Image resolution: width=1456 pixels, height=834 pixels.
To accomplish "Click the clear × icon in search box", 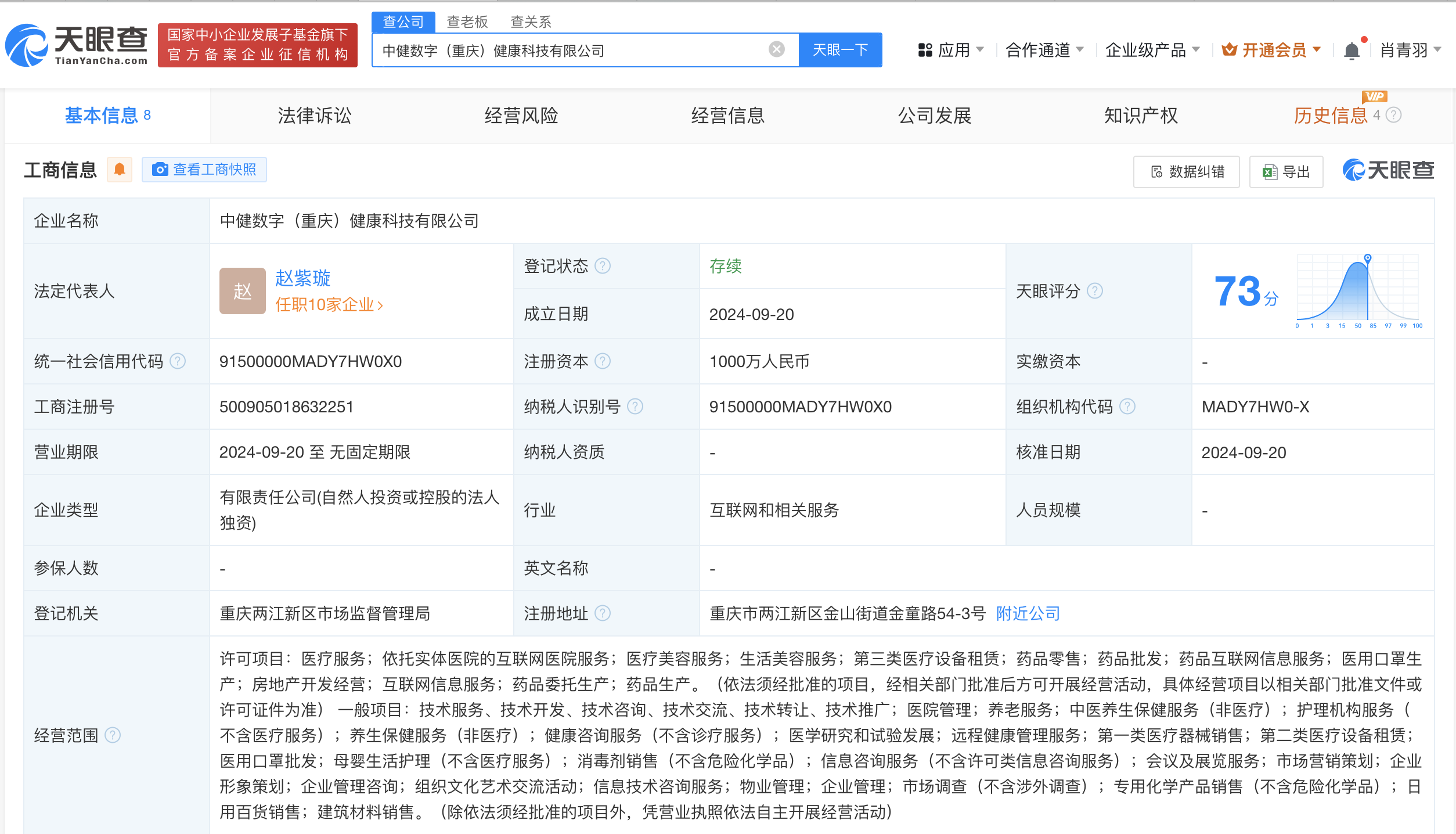I will (x=776, y=50).
